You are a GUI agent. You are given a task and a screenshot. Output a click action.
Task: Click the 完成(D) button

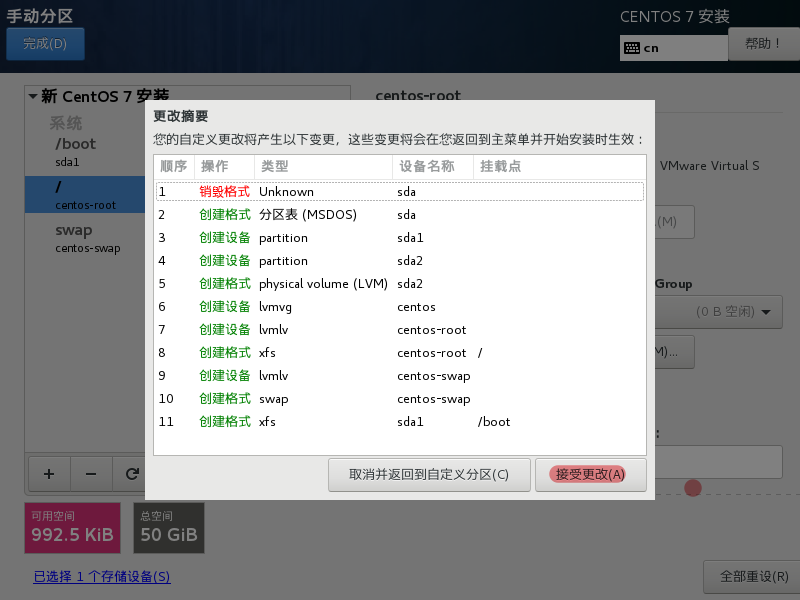click(45, 44)
